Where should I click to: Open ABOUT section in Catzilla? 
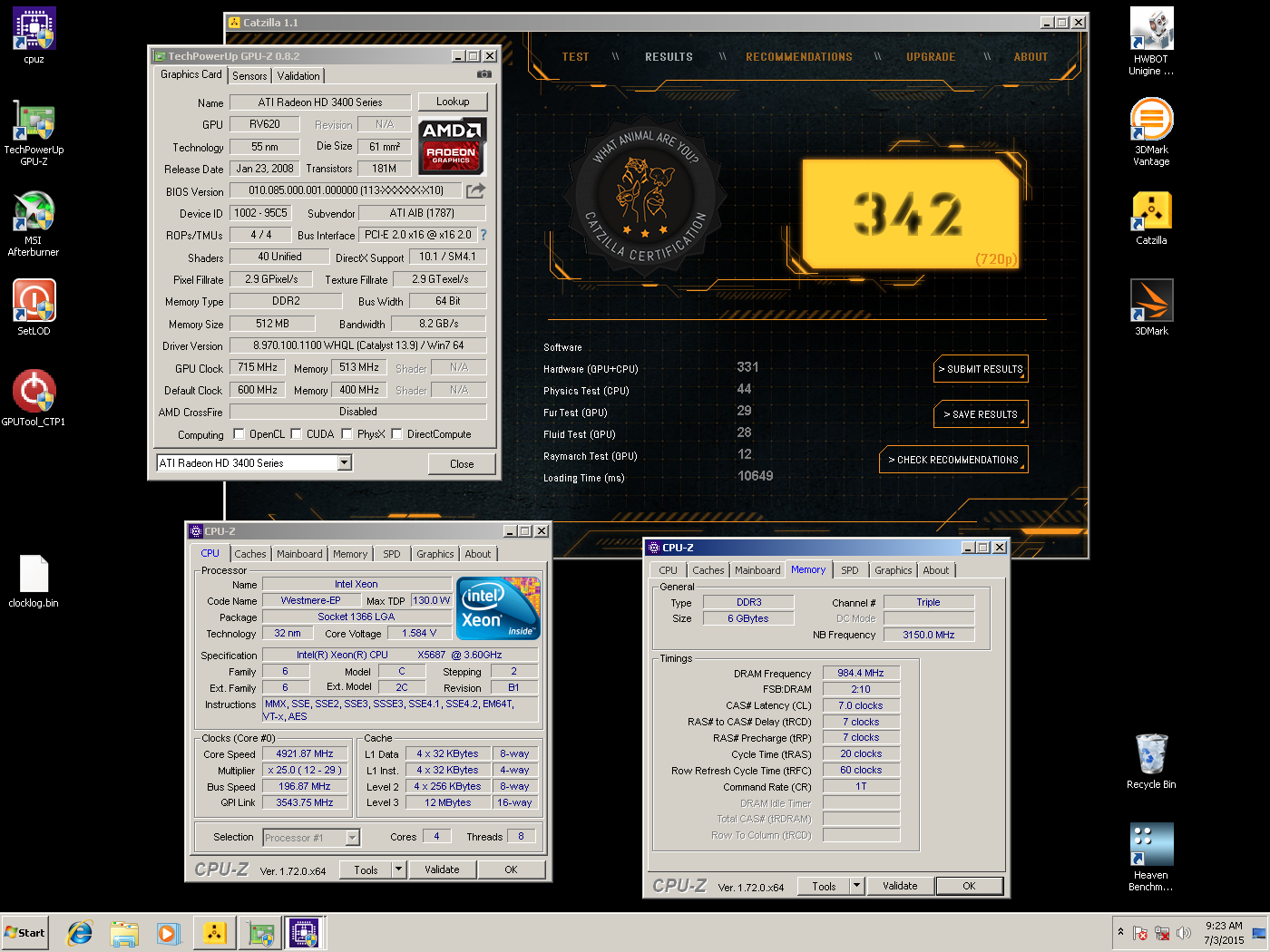point(1031,57)
